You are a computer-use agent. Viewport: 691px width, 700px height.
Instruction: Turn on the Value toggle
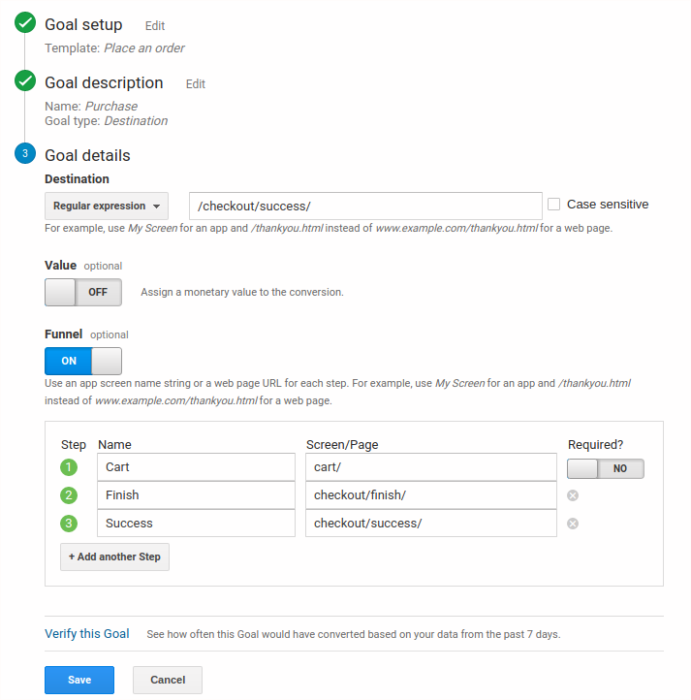point(83,292)
